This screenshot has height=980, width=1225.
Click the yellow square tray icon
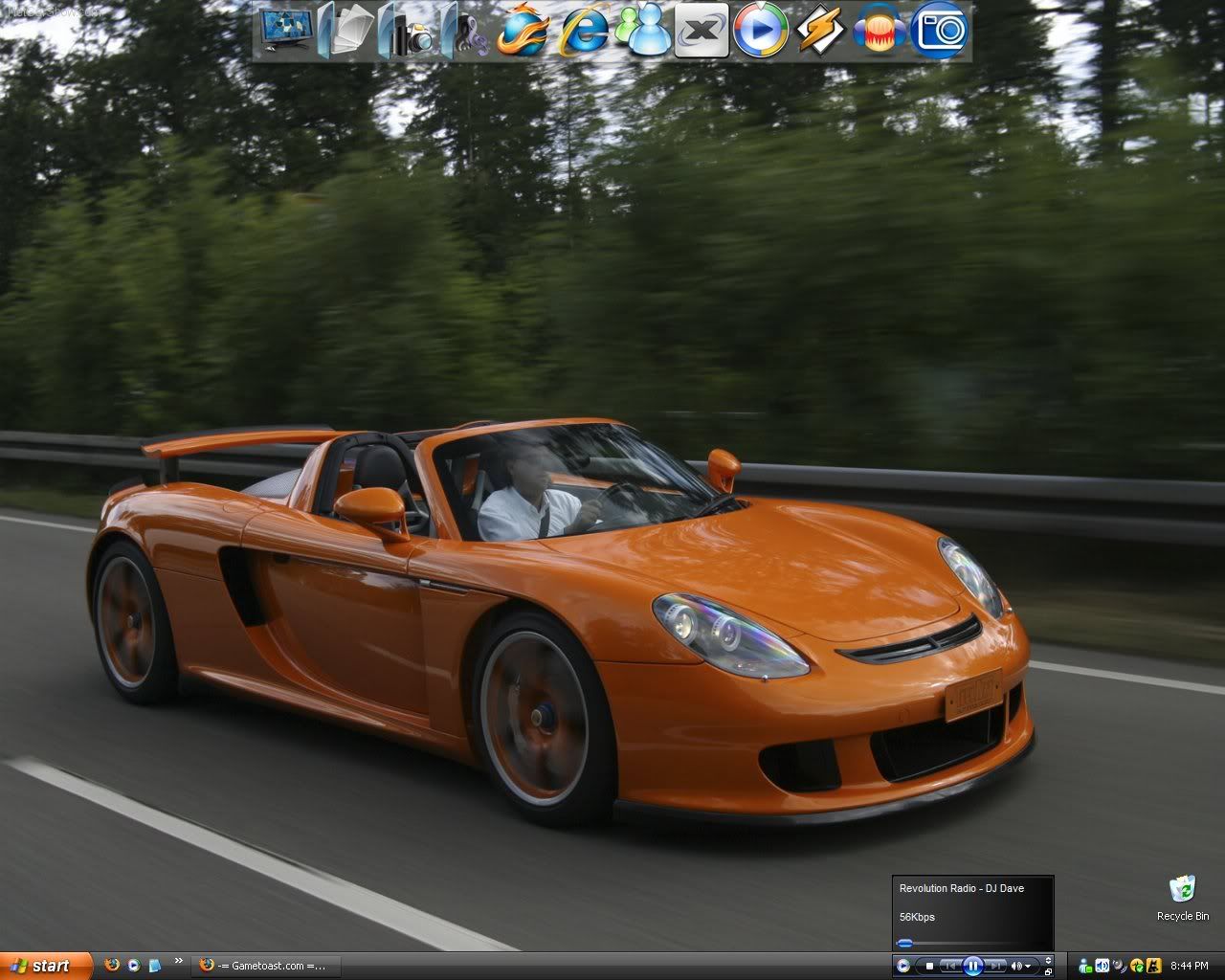(1154, 966)
